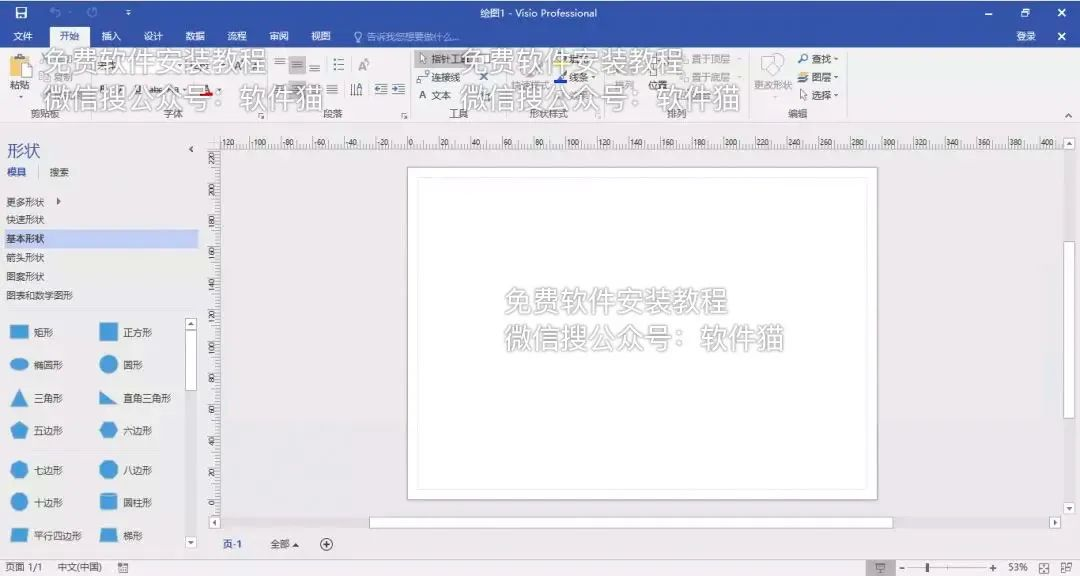Toggle bullet list in the Paragraph group
Image resolution: width=1080 pixels, height=576 pixels.
pos(338,64)
